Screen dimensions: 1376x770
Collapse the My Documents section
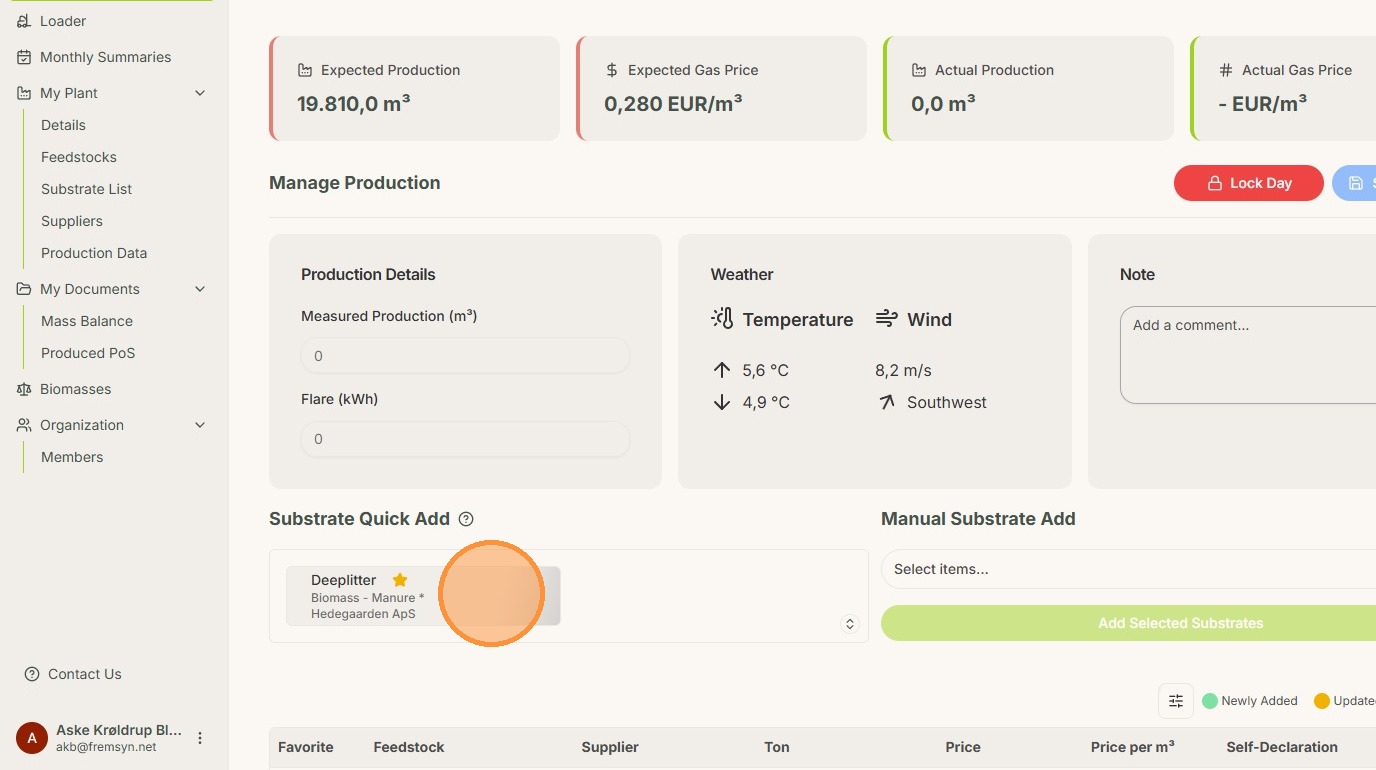tap(200, 289)
